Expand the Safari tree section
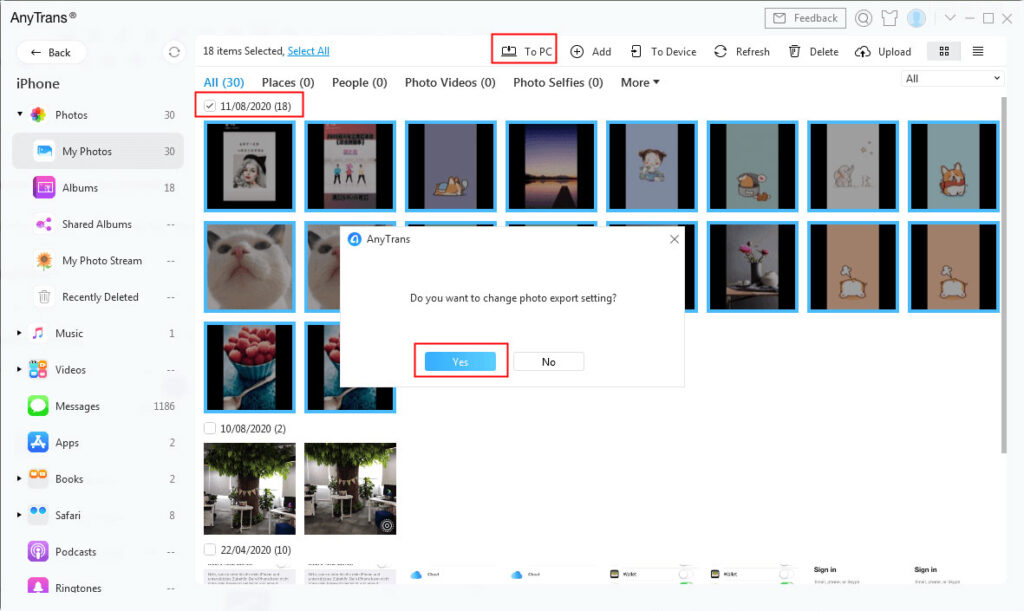 coord(19,515)
